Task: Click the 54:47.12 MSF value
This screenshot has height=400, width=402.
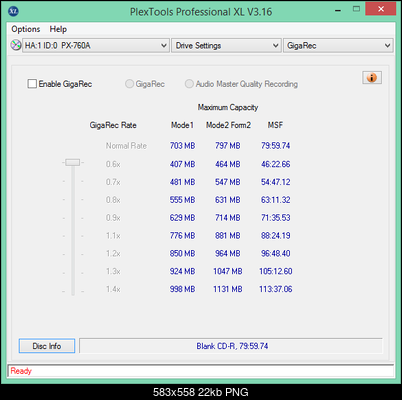Action: 275,182
